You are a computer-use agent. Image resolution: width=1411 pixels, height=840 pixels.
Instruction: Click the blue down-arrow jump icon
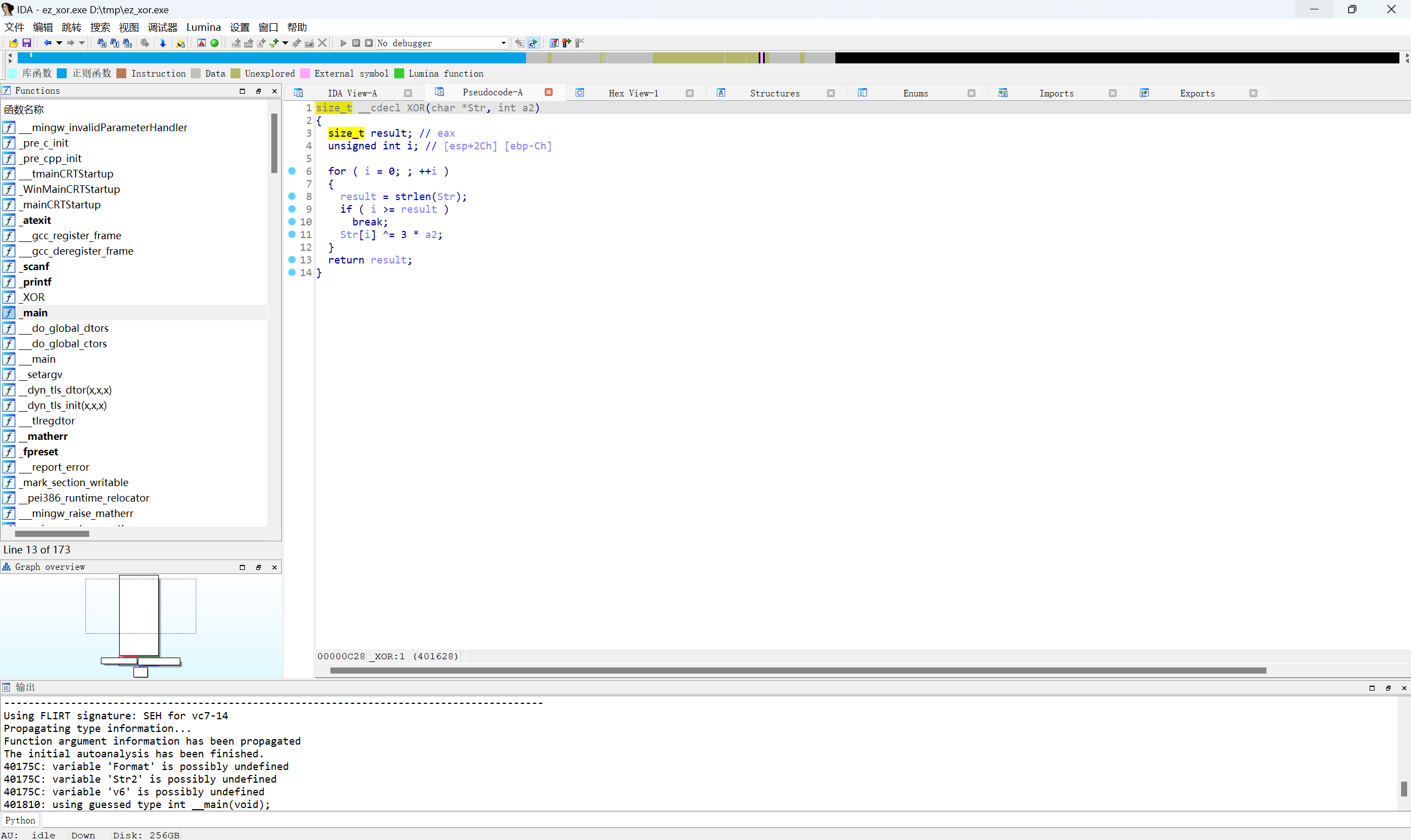(163, 43)
